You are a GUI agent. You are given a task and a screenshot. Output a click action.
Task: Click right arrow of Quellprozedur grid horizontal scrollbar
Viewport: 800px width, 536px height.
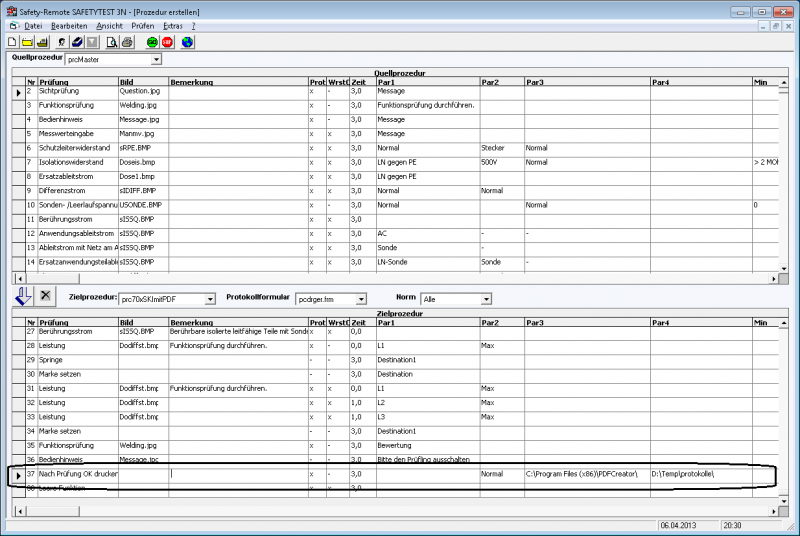coord(774,278)
